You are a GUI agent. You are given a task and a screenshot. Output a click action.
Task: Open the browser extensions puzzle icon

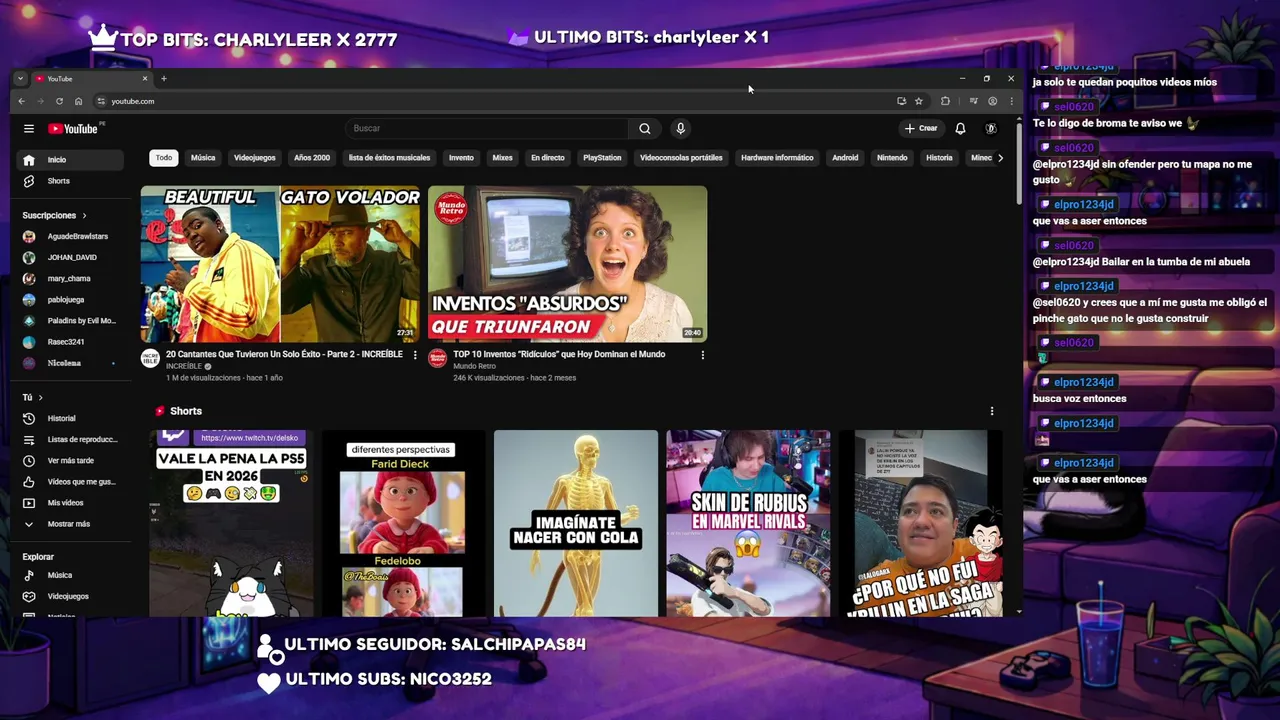(945, 101)
